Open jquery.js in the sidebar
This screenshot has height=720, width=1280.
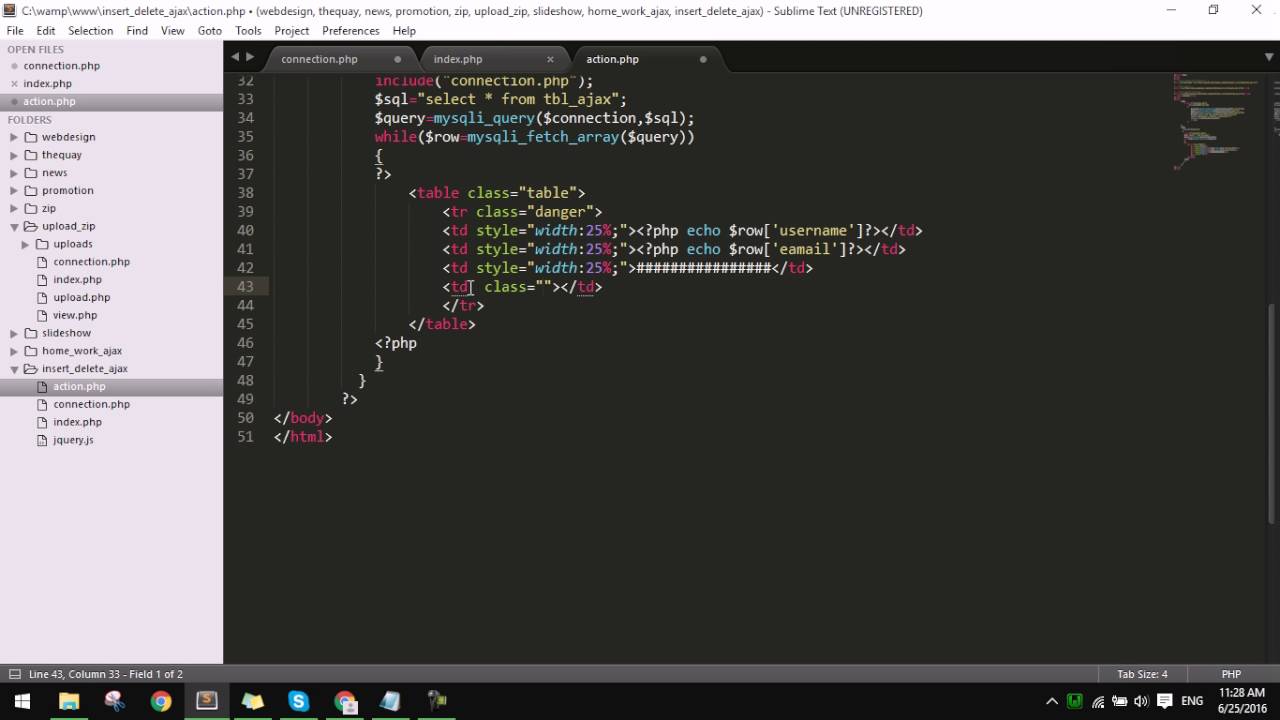[x=73, y=440]
